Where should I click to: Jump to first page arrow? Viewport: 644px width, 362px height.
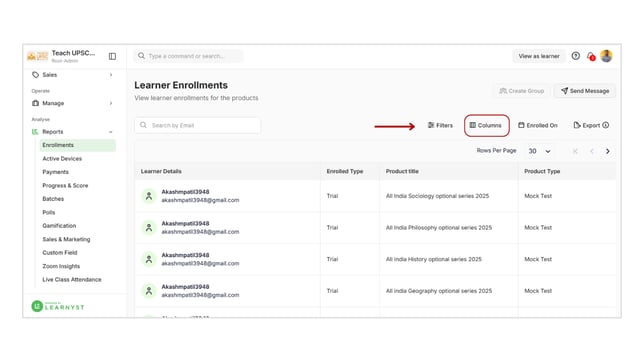[x=575, y=151]
